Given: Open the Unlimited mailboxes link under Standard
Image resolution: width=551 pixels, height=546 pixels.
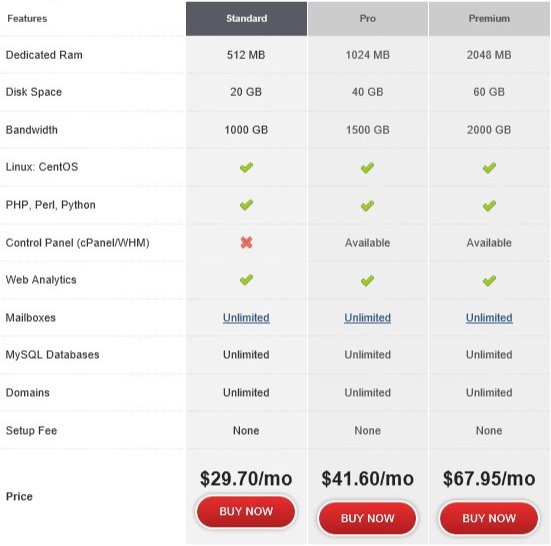Looking at the screenshot, I should tap(246, 318).
